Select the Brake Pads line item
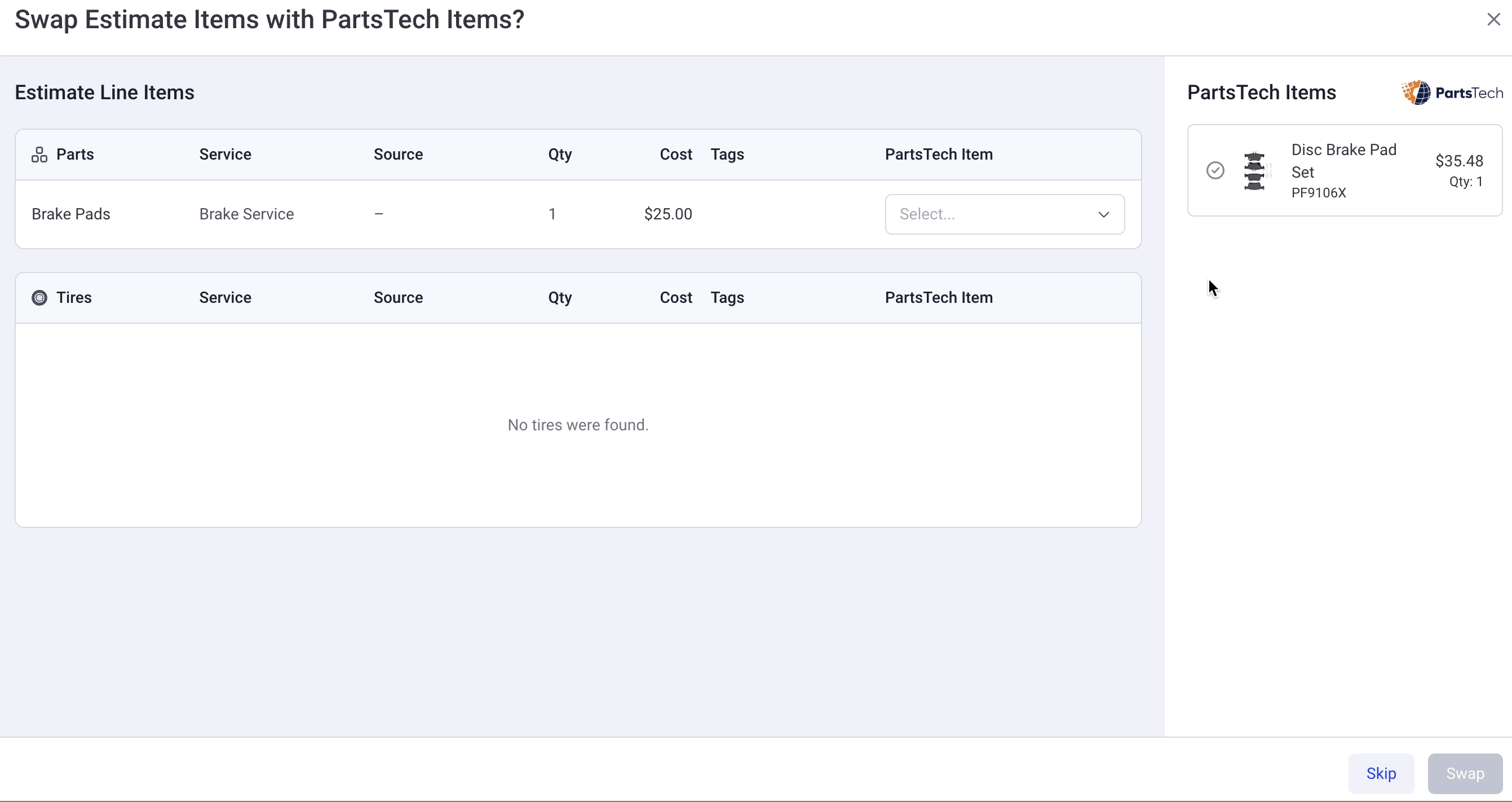 (70, 214)
